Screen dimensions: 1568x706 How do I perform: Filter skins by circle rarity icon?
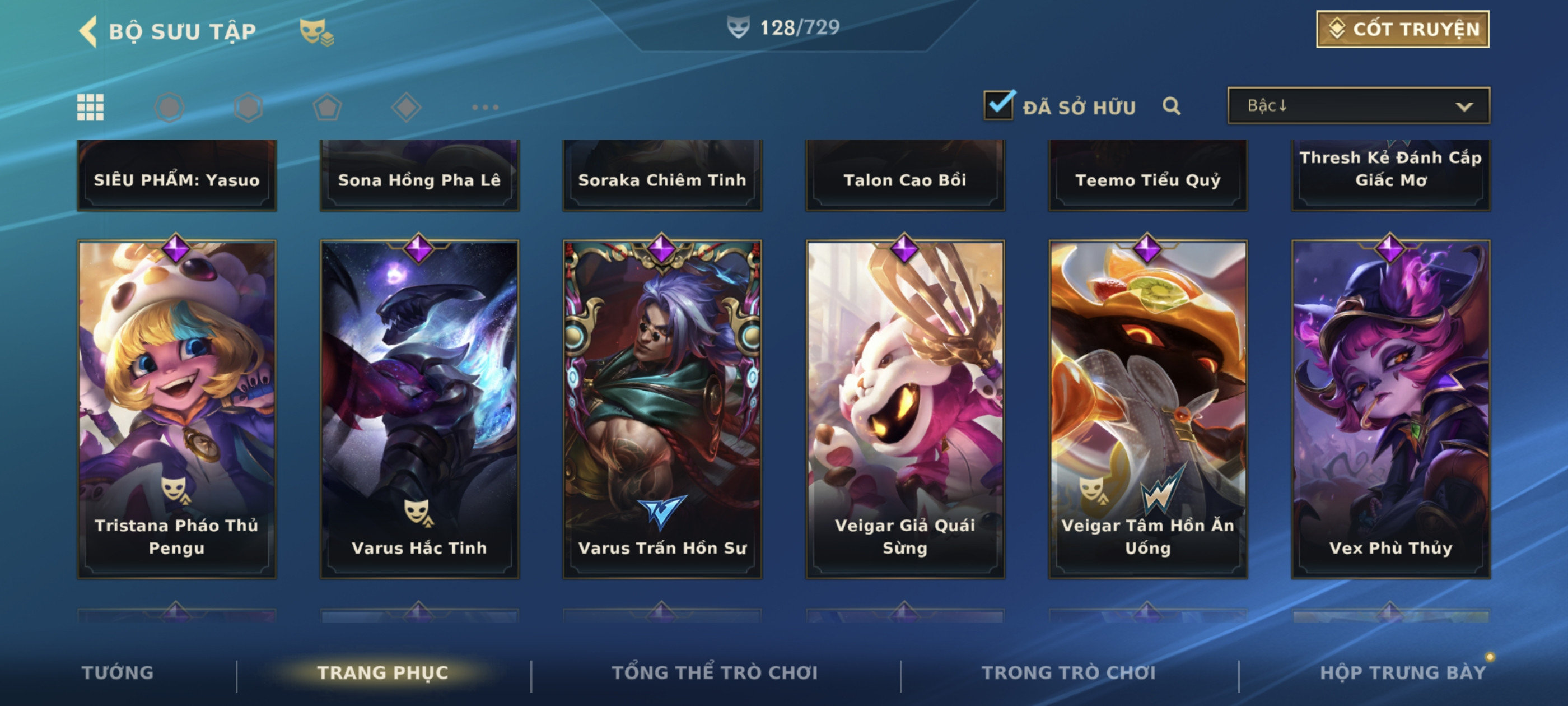click(169, 107)
